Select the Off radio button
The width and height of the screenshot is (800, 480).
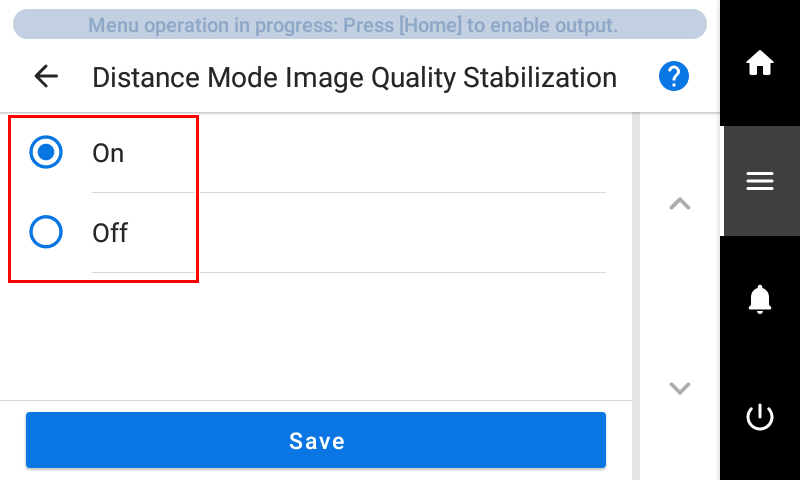[46, 232]
